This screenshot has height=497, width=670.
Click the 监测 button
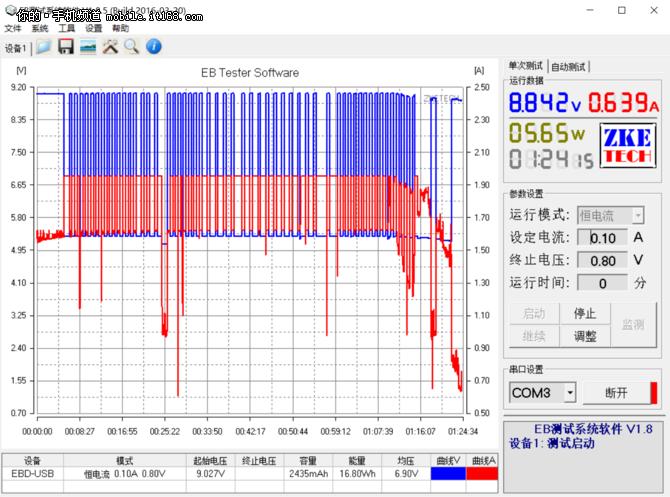(633, 325)
